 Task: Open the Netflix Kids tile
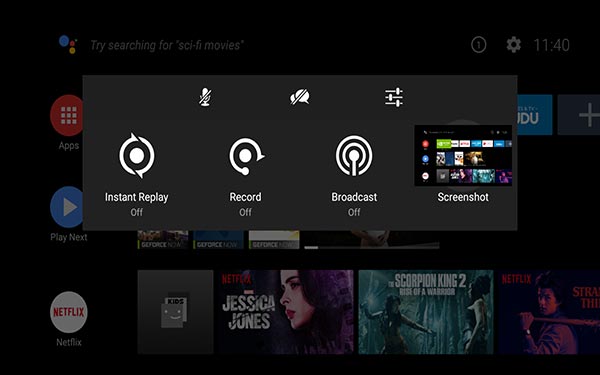(x=175, y=312)
